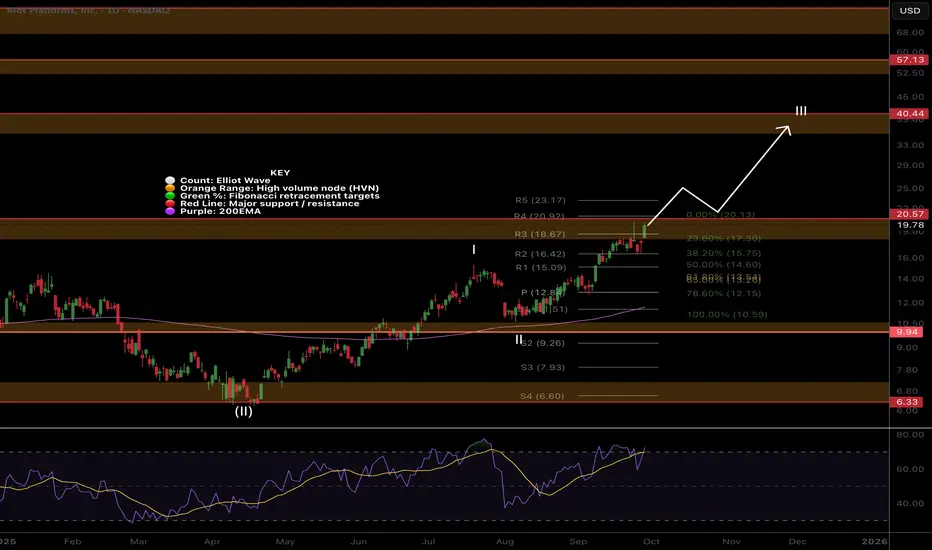The image size is (932, 550).
Task: Click the white Elliott Wave legend dot
Action: 170,180
